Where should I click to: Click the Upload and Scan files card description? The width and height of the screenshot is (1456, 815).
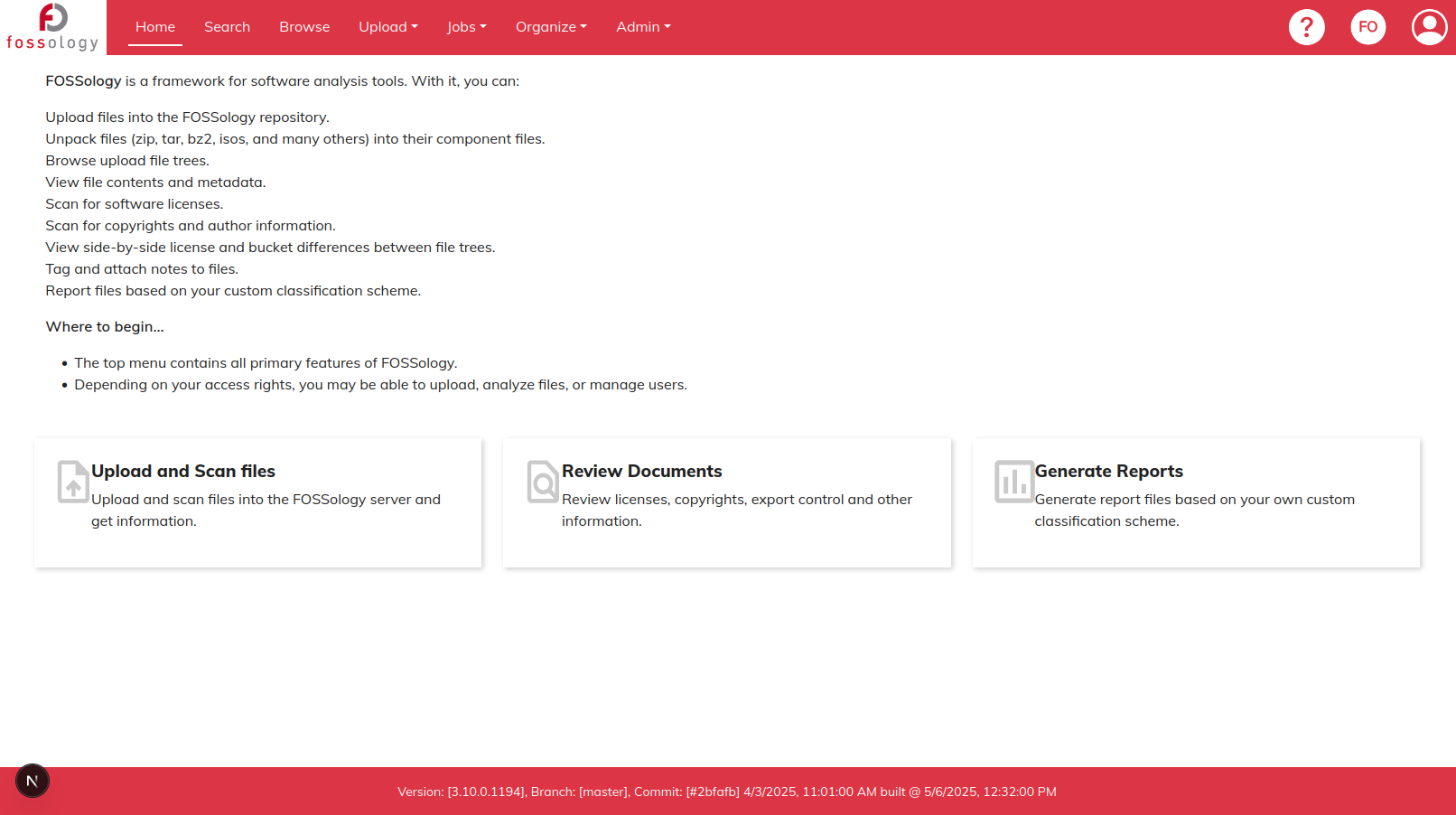coord(266,511)
